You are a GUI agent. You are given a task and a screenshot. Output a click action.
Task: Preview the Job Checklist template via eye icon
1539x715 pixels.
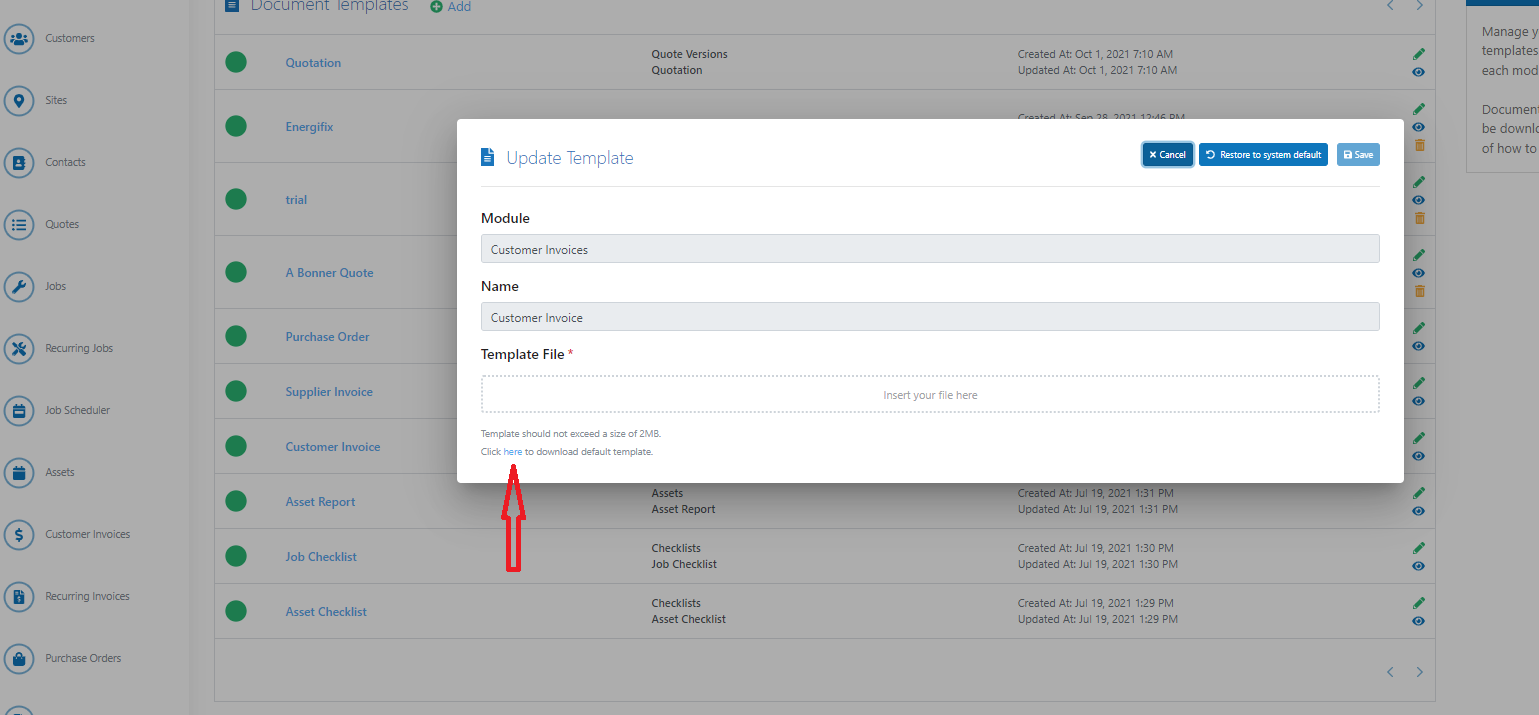coord(1419,566)
